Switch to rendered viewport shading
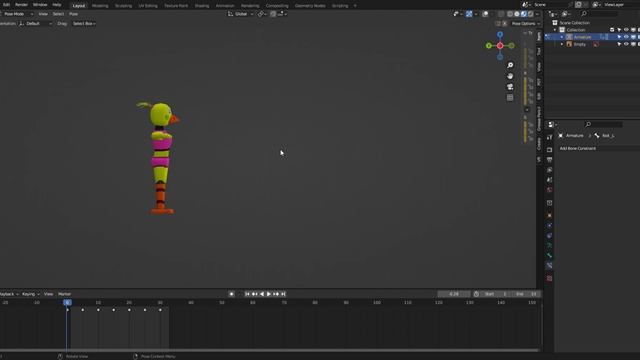Image resolution: width=640 pixels, height=360 pixels. 531,14
